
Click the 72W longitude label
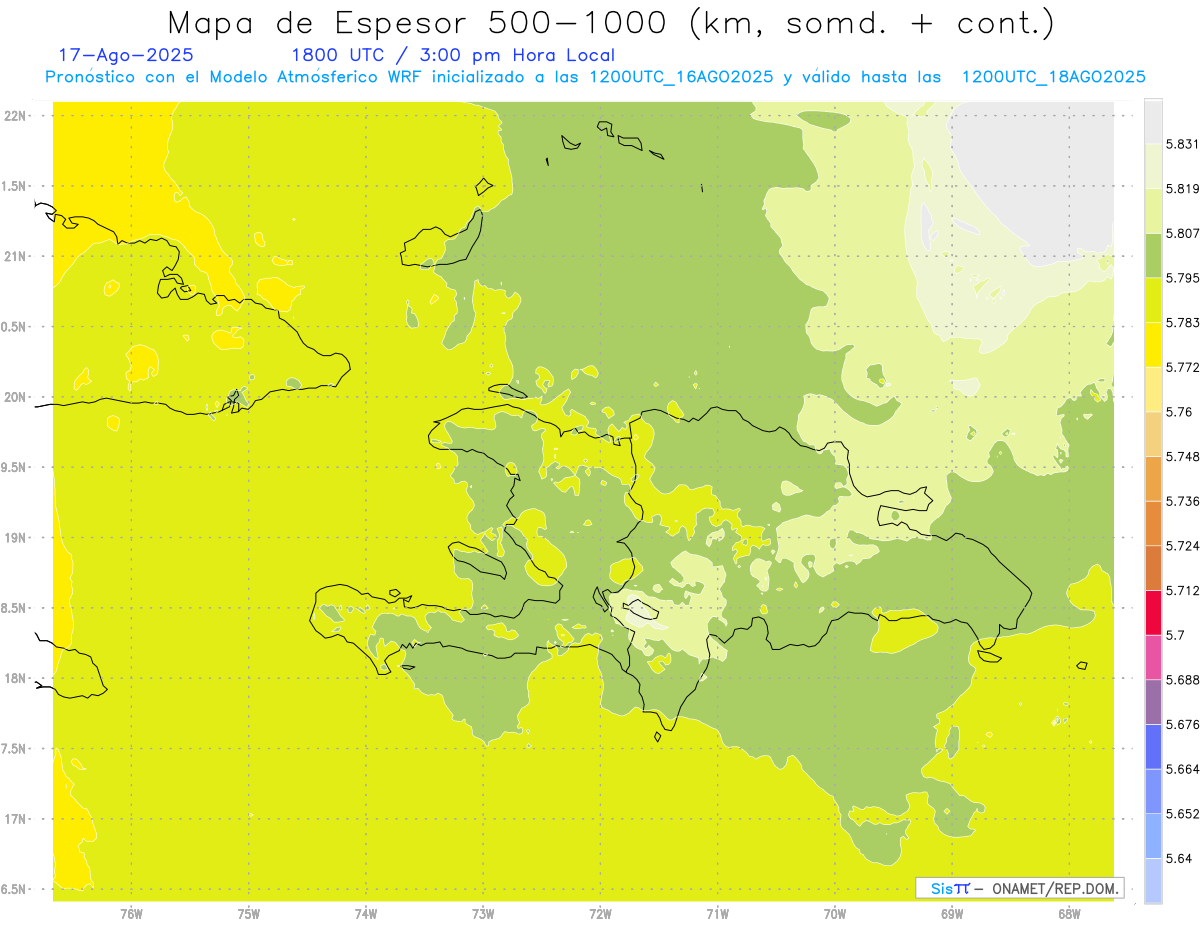600,913
